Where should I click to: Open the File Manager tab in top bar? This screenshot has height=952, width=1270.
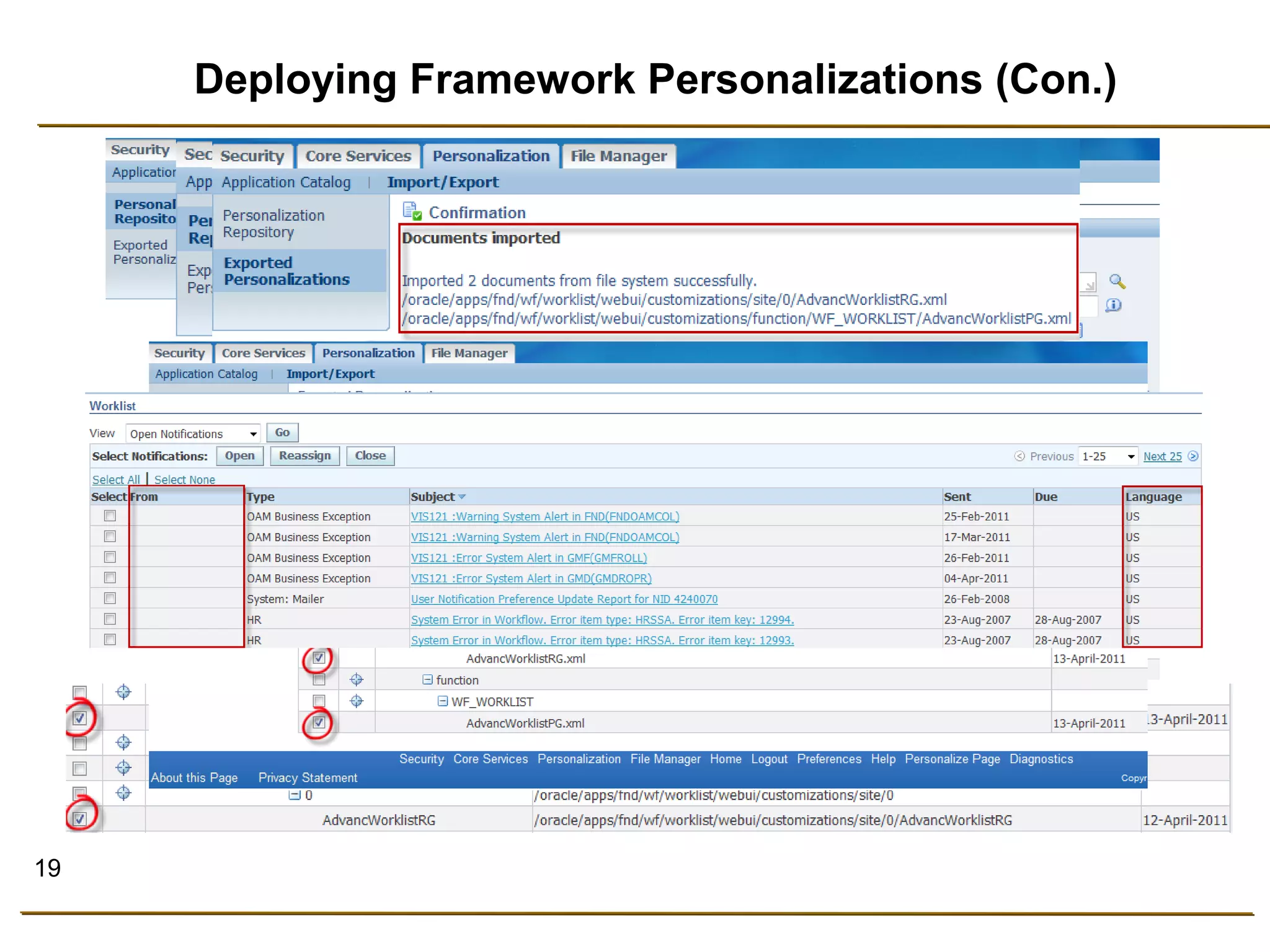tap(618, 156)
